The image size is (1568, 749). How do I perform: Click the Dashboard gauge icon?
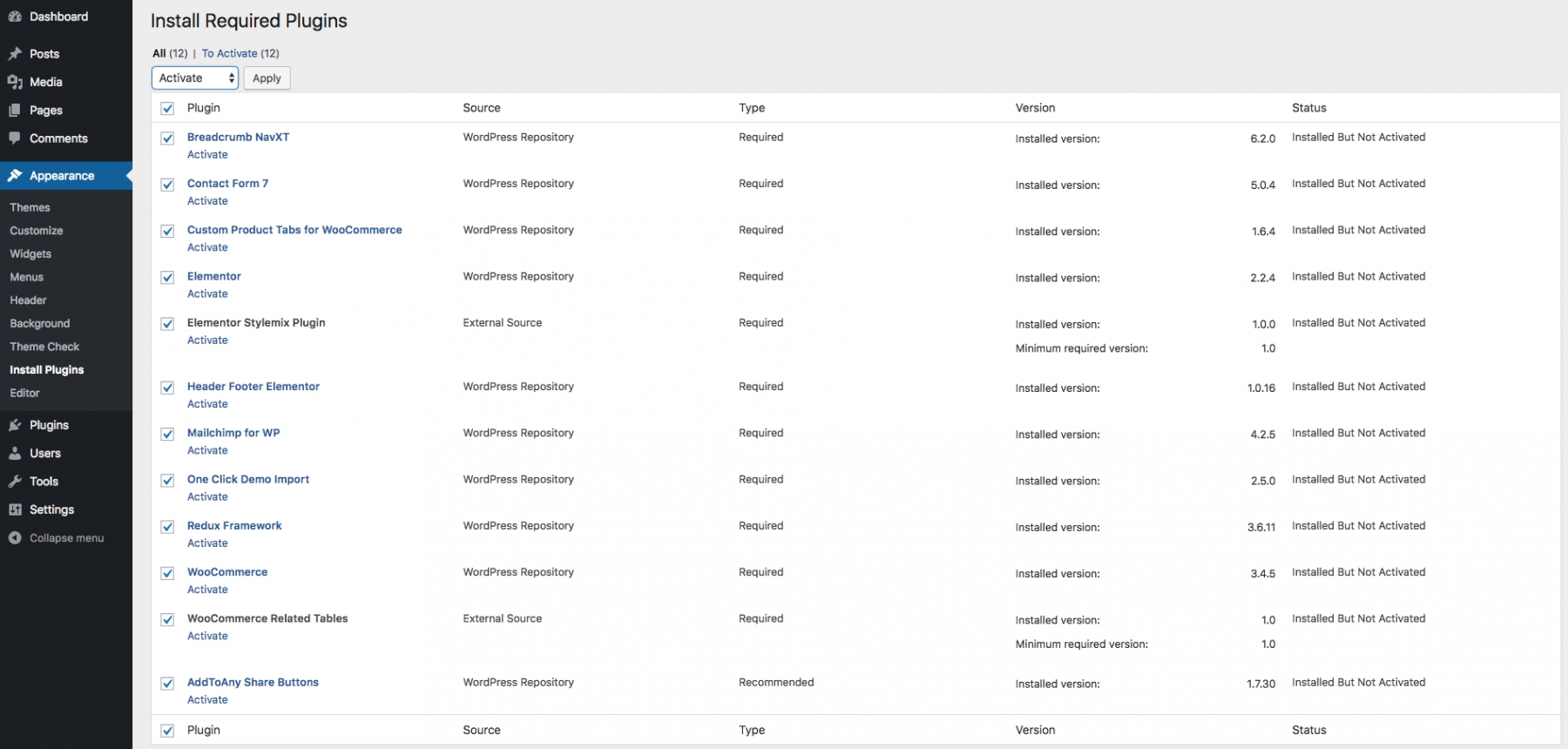tap(15, 17)
